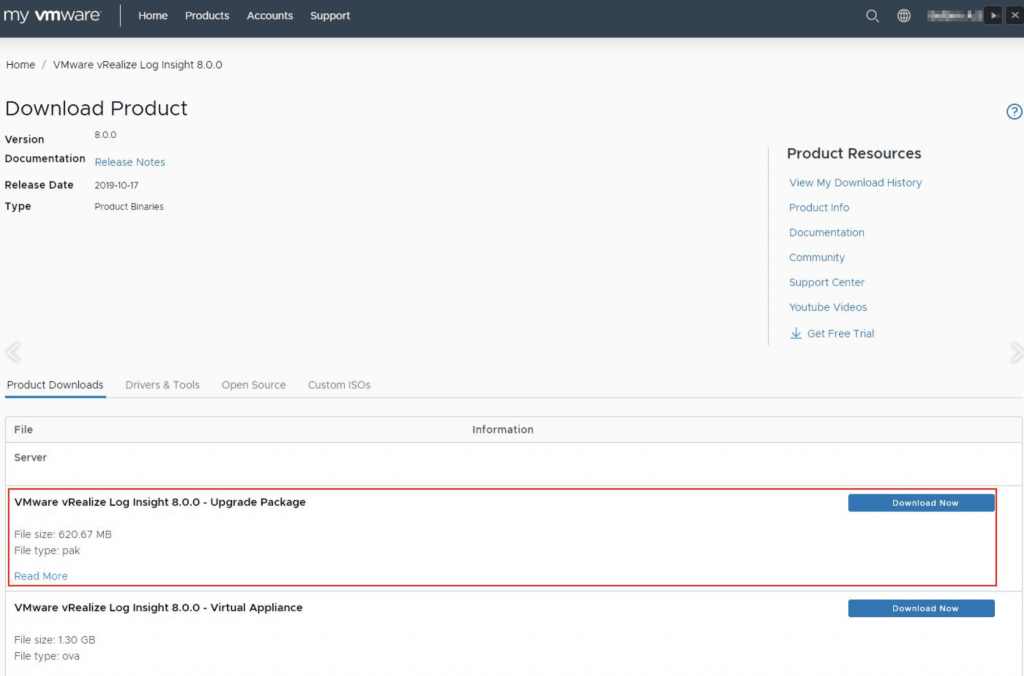
Task: Open the Support menu
Action: (x=330, y=16)
